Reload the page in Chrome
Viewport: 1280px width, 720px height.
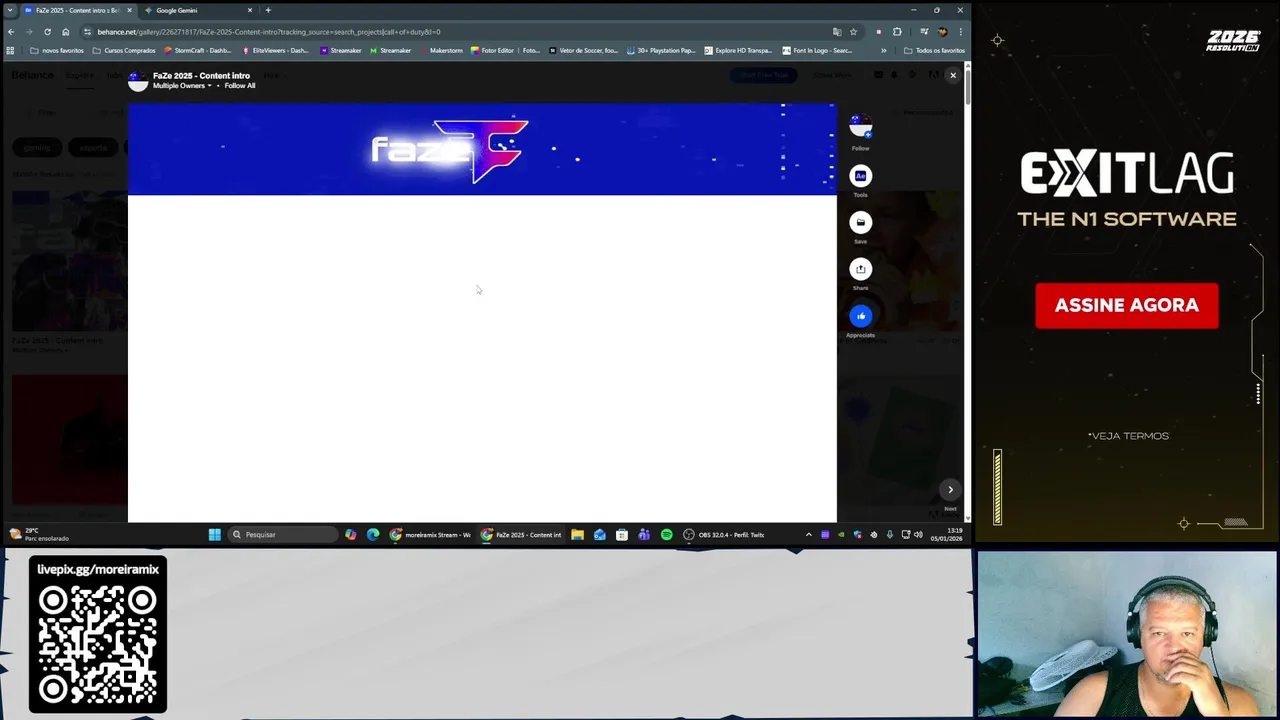pyautogui.click(x=47, y=32)
